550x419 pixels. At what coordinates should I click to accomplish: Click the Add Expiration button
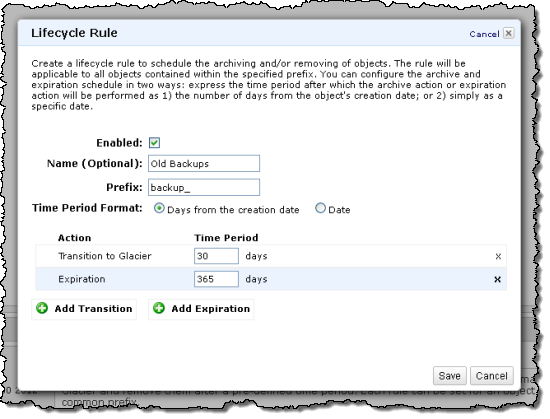click(201, 309)
